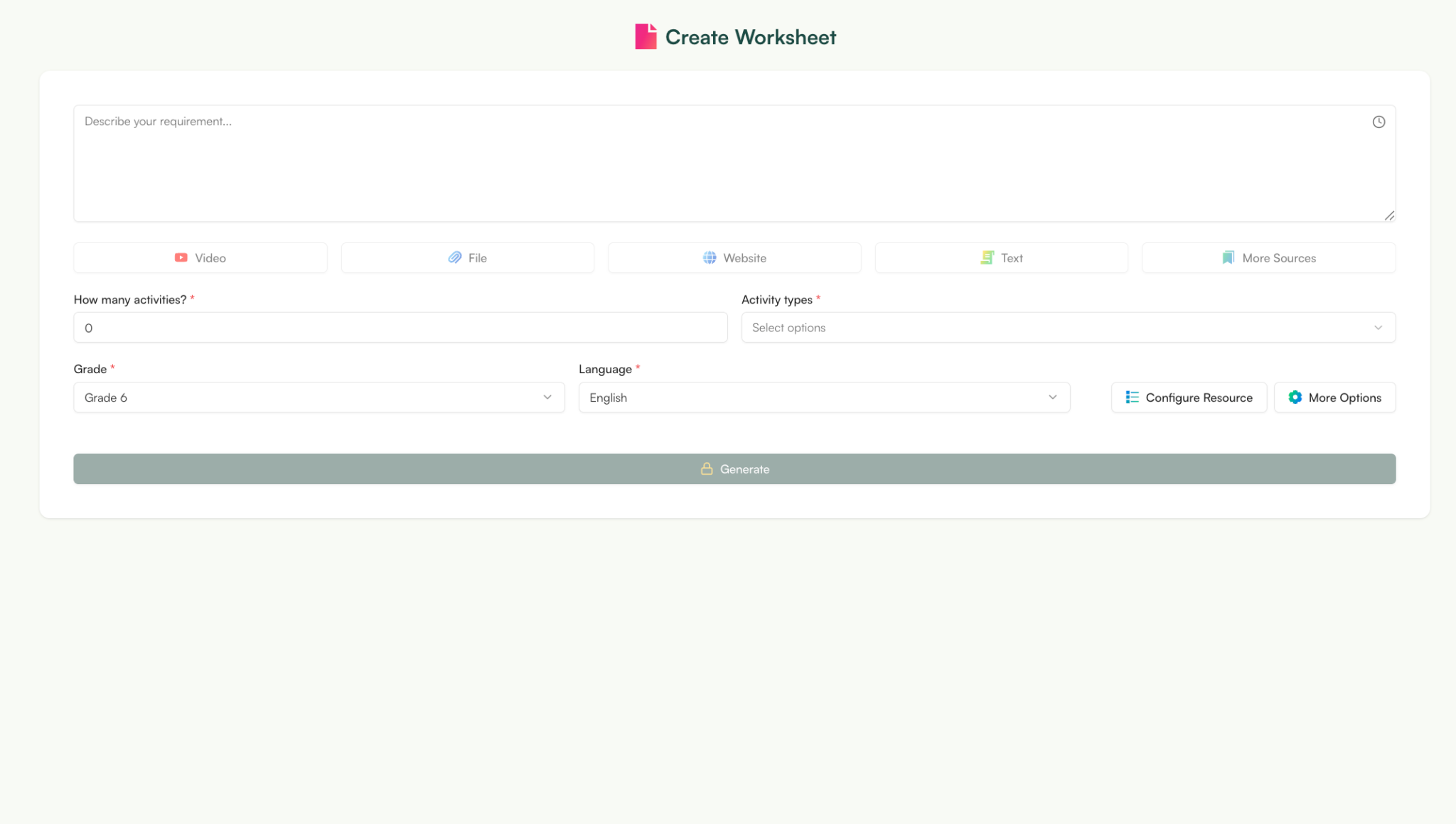
Task: Click the pink document logo near the title
Action: pos(646,36)
